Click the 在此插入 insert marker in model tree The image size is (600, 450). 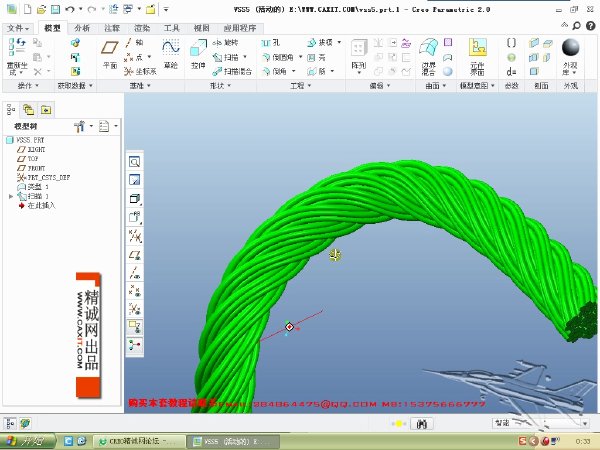37,205
